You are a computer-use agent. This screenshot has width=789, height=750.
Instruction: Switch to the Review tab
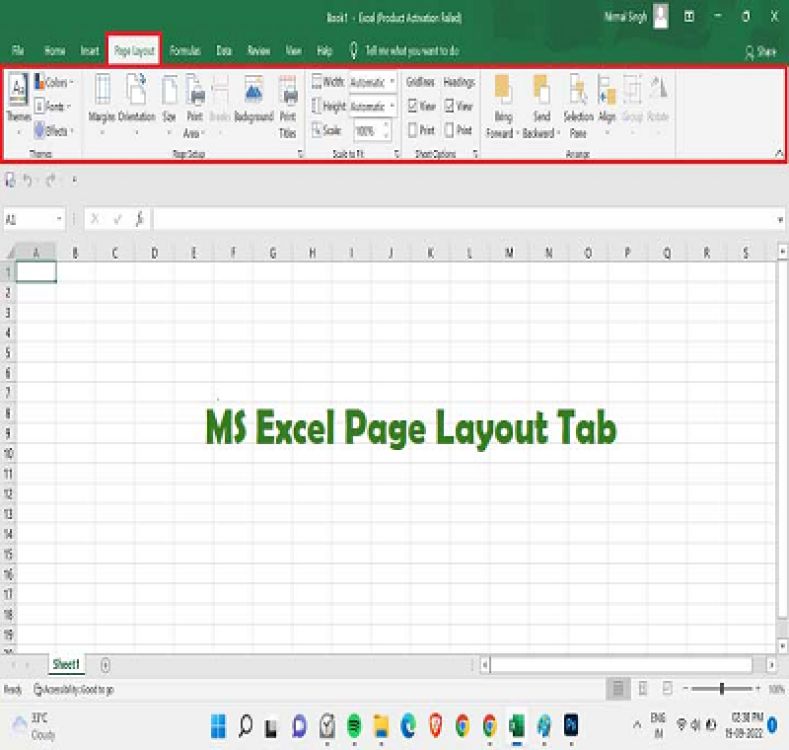click(259, 50)
